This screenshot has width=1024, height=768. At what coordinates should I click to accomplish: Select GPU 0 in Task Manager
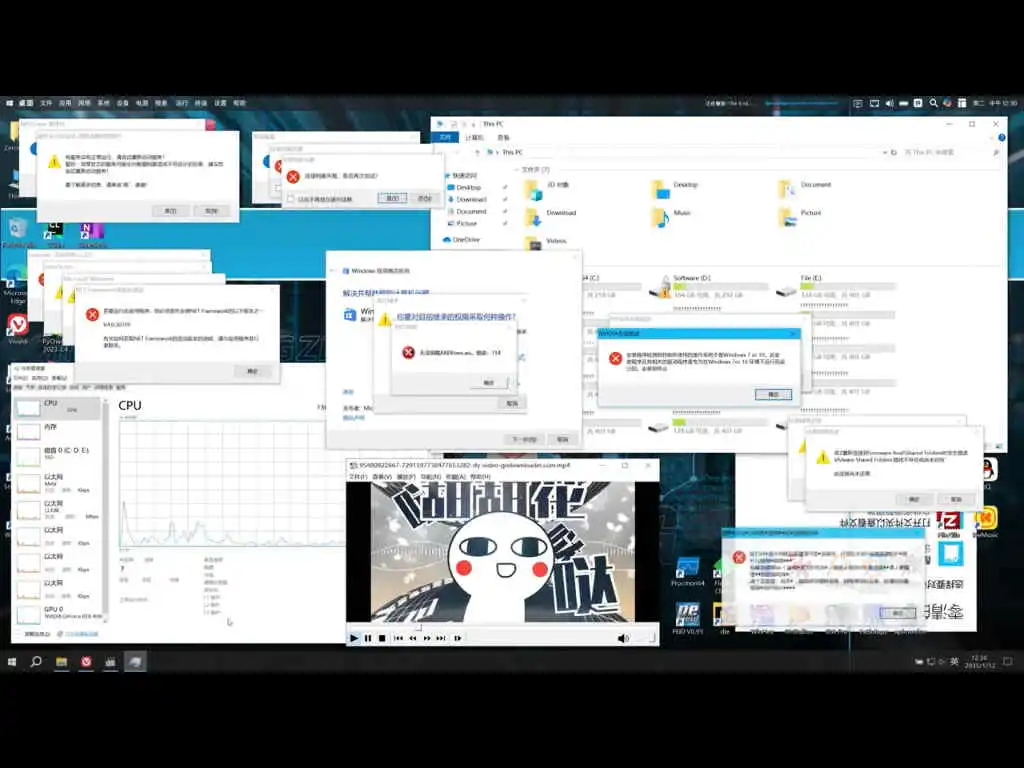pyautogui.click(x=57, y=613)
